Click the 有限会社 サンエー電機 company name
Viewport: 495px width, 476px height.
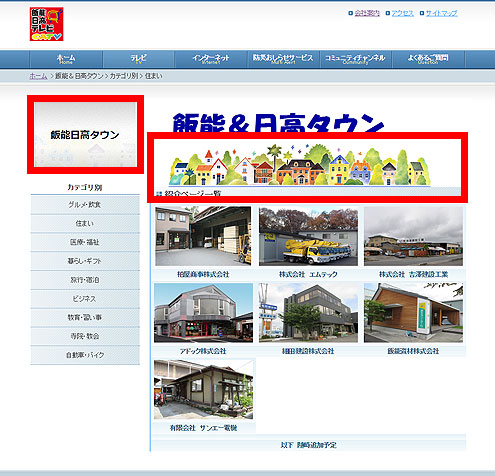coord(203,428)
